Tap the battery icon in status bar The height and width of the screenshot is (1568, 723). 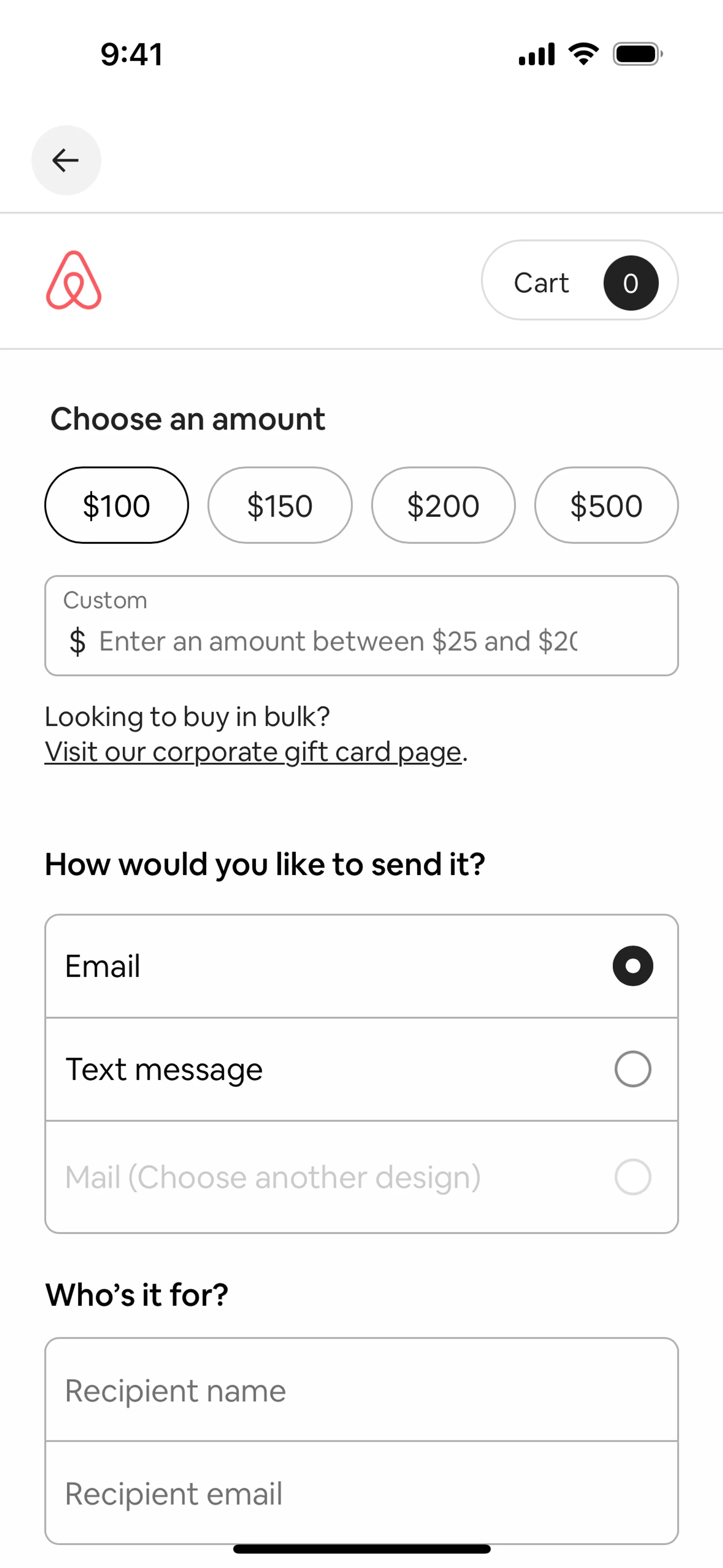(637, 54)
